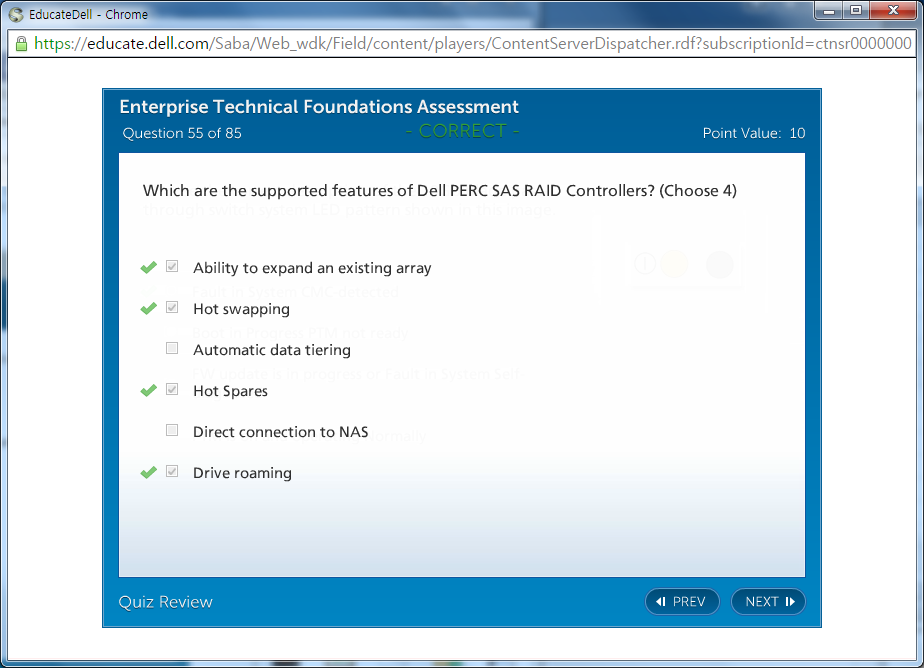Click green checkmark beside expand existing array

148,267
